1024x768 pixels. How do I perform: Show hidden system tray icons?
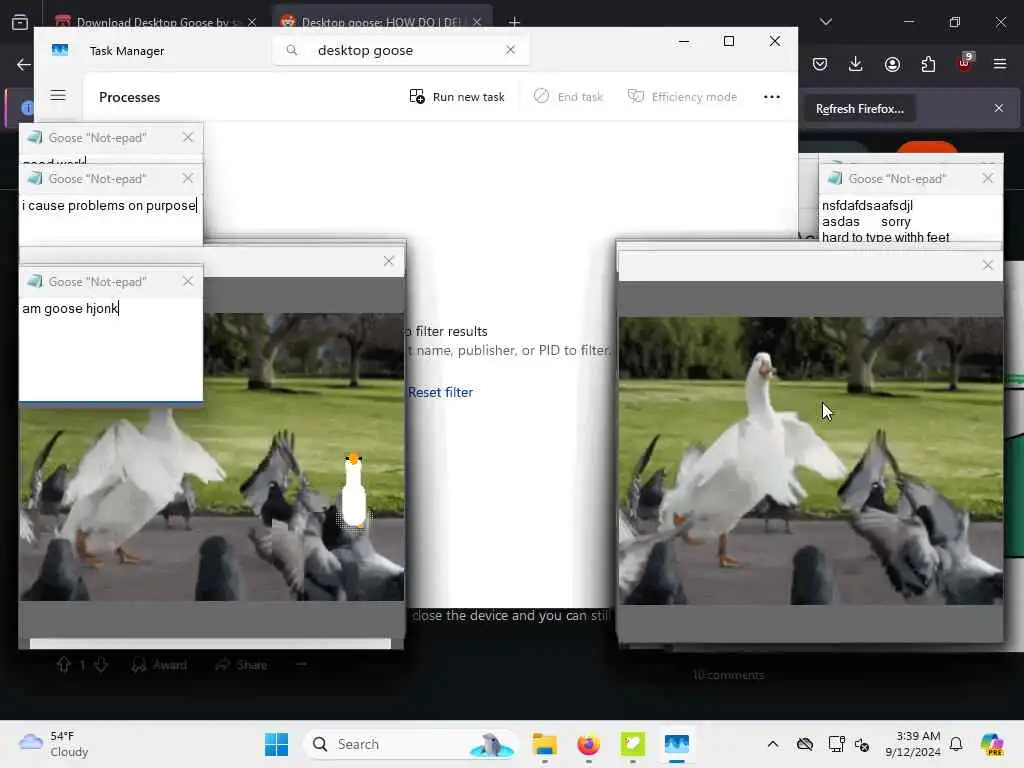772,744
